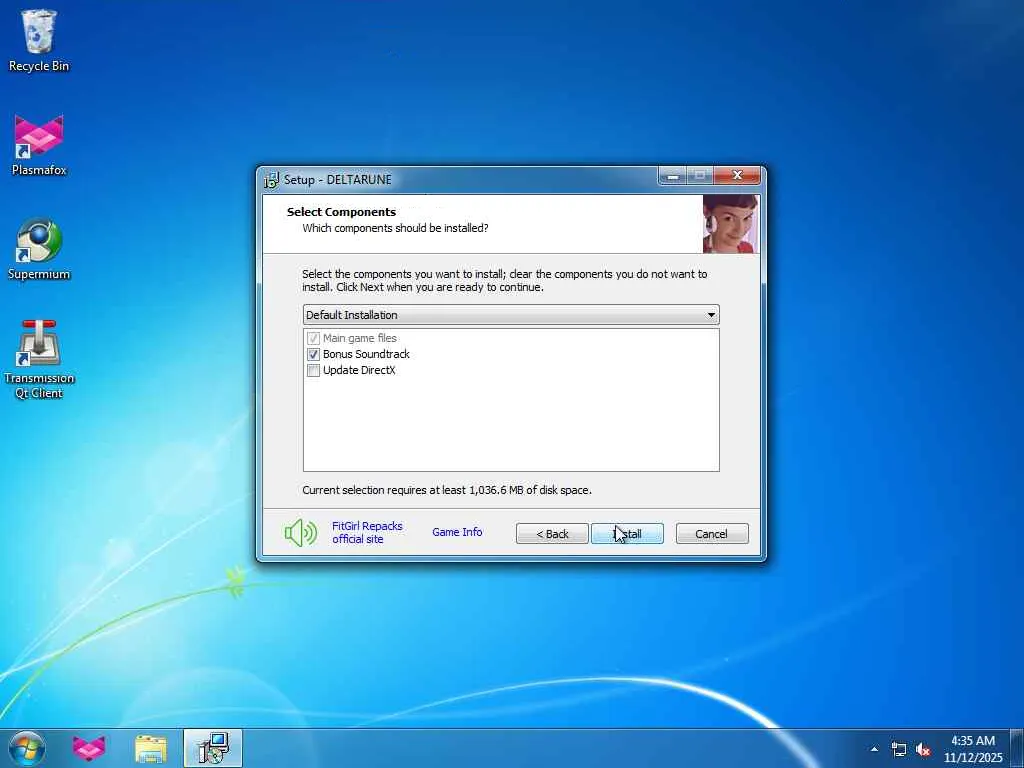Image resolution: width=1024 pixels, height=768 pixels.
Task: Open the Game Info link
Action: 457,532
